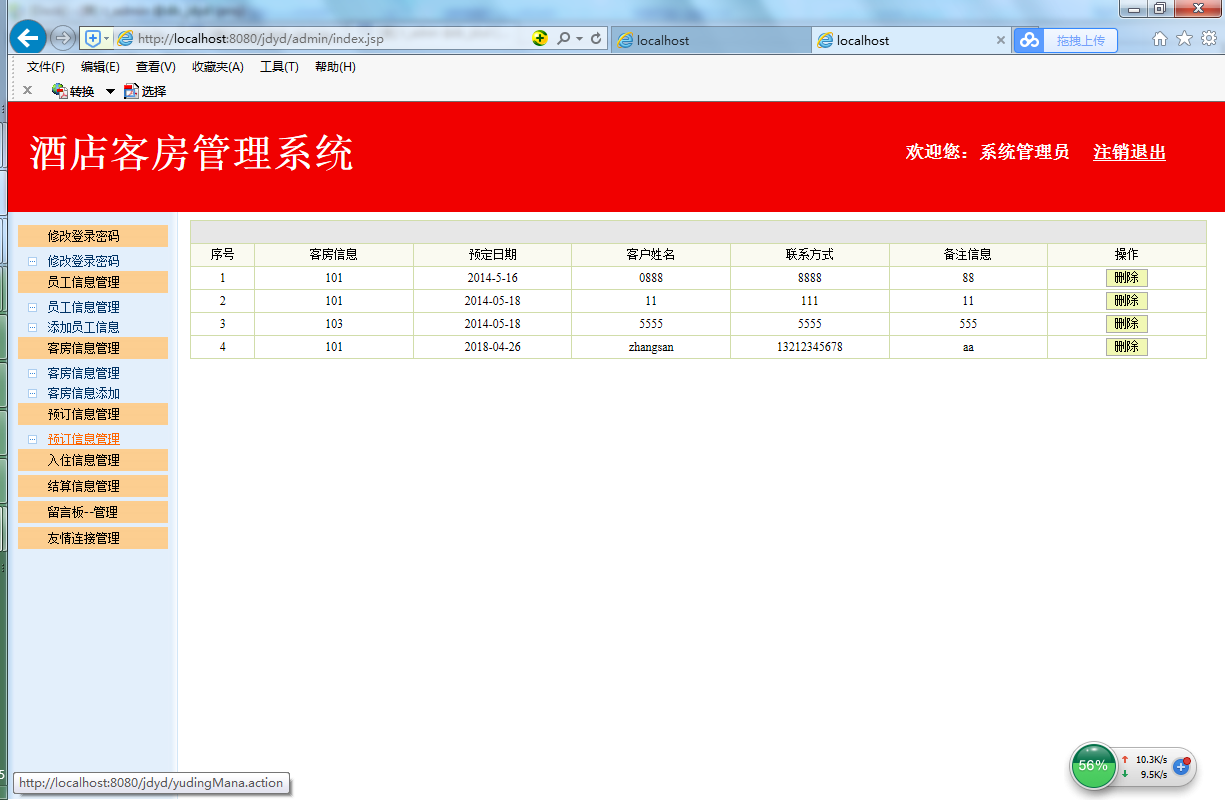Open 添加员工信息 link in sidebar
This screenshot has width=1225, height=800.
(x=83, y=327)
